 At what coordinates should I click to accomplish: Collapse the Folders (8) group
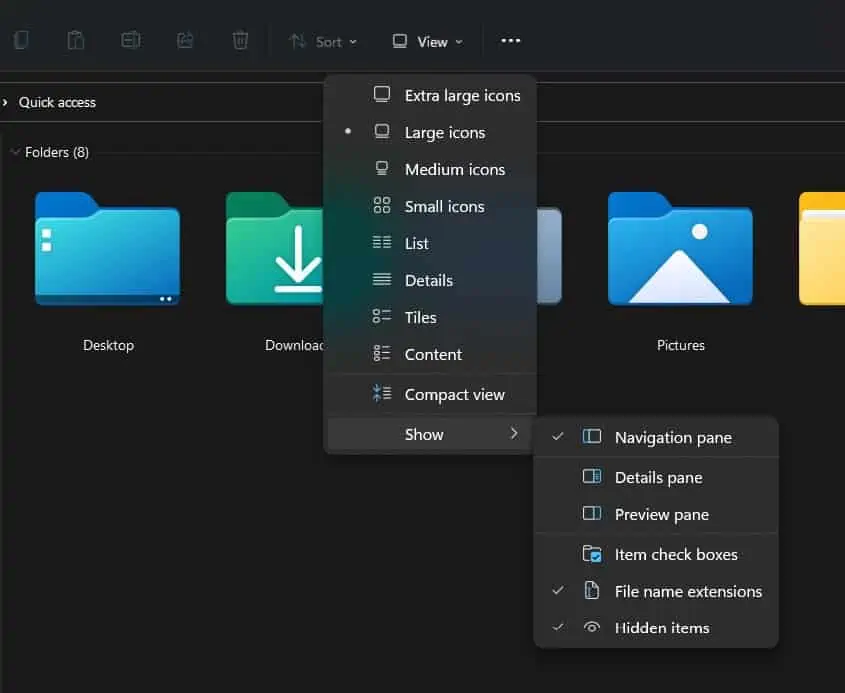(15, 152)
